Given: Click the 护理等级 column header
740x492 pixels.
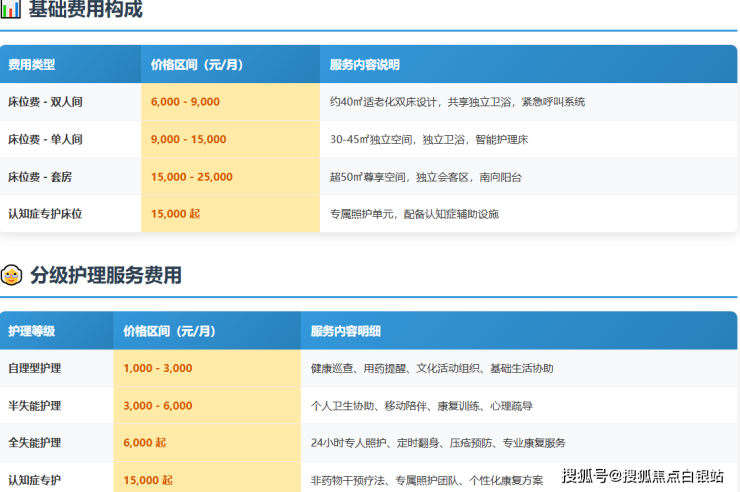Looking at the screenshot, I should pyautogui.click(x=32, y=331).
